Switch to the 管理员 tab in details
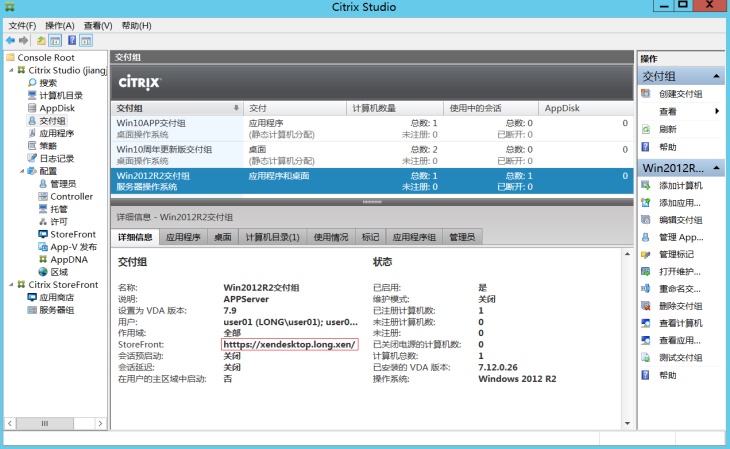 coord(462,237)
